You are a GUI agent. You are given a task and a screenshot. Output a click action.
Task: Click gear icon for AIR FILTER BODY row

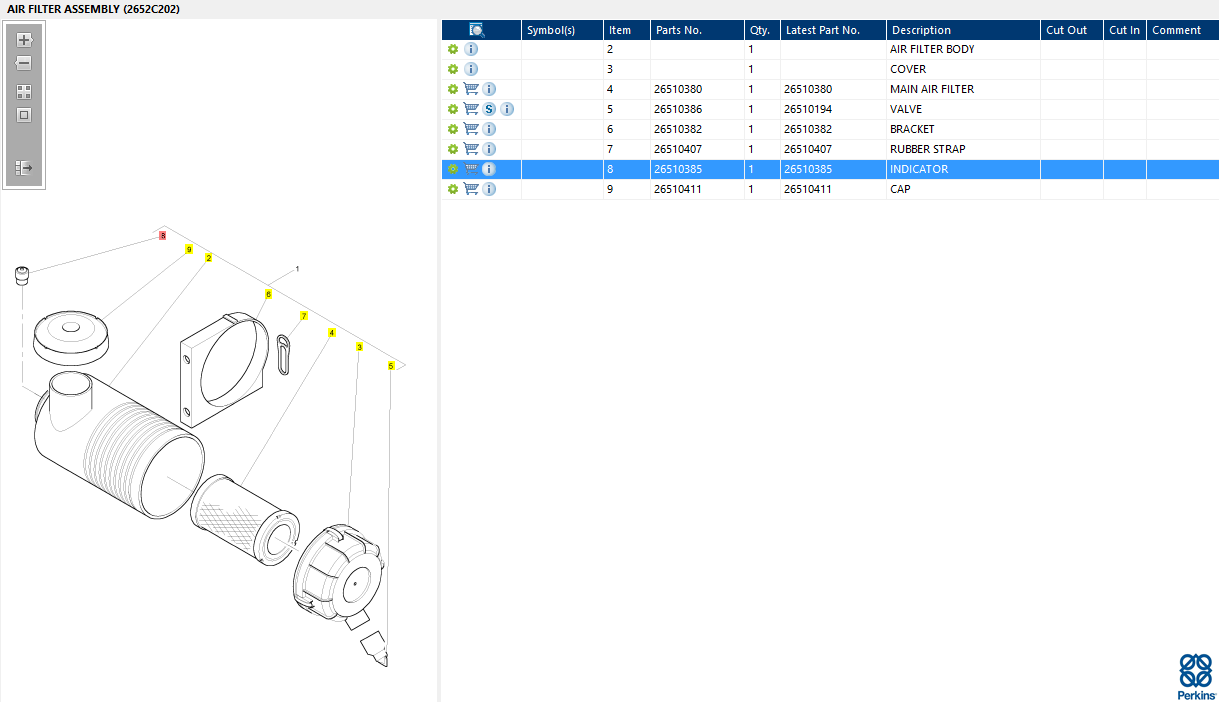[x=452, y=49]
